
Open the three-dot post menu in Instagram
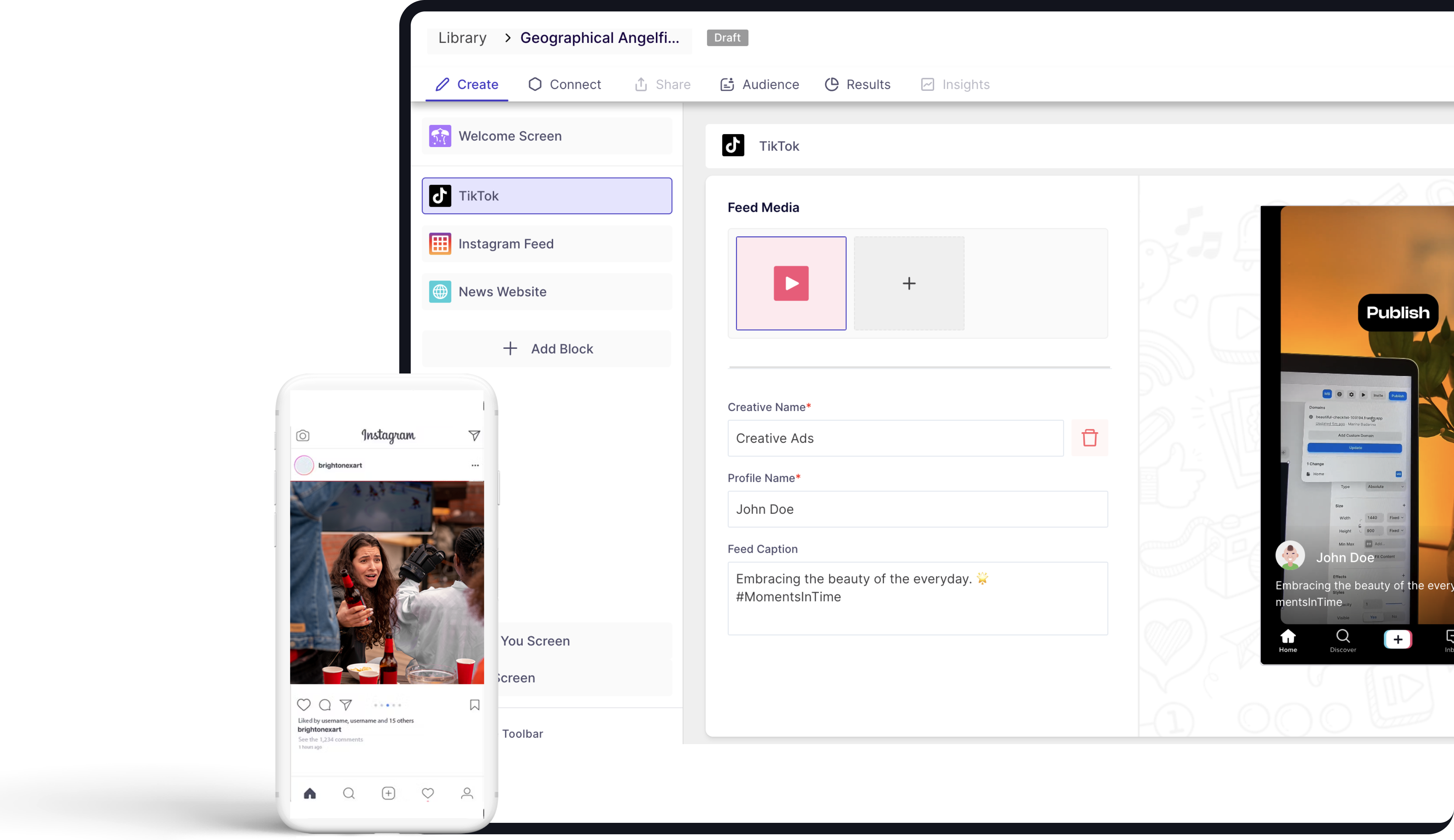tap(475, 465)
